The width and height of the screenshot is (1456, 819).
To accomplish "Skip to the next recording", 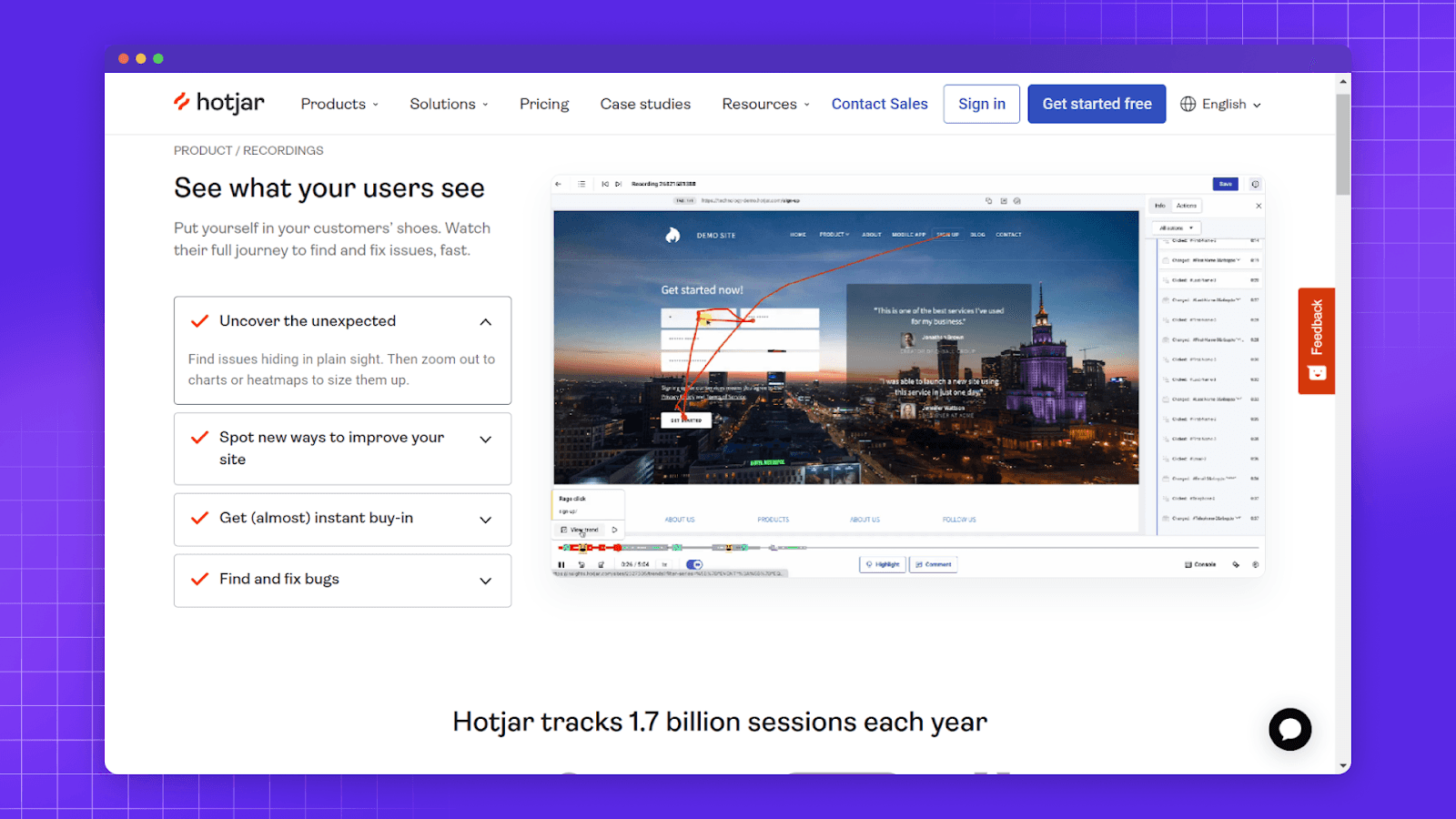I will click(618, 184).
